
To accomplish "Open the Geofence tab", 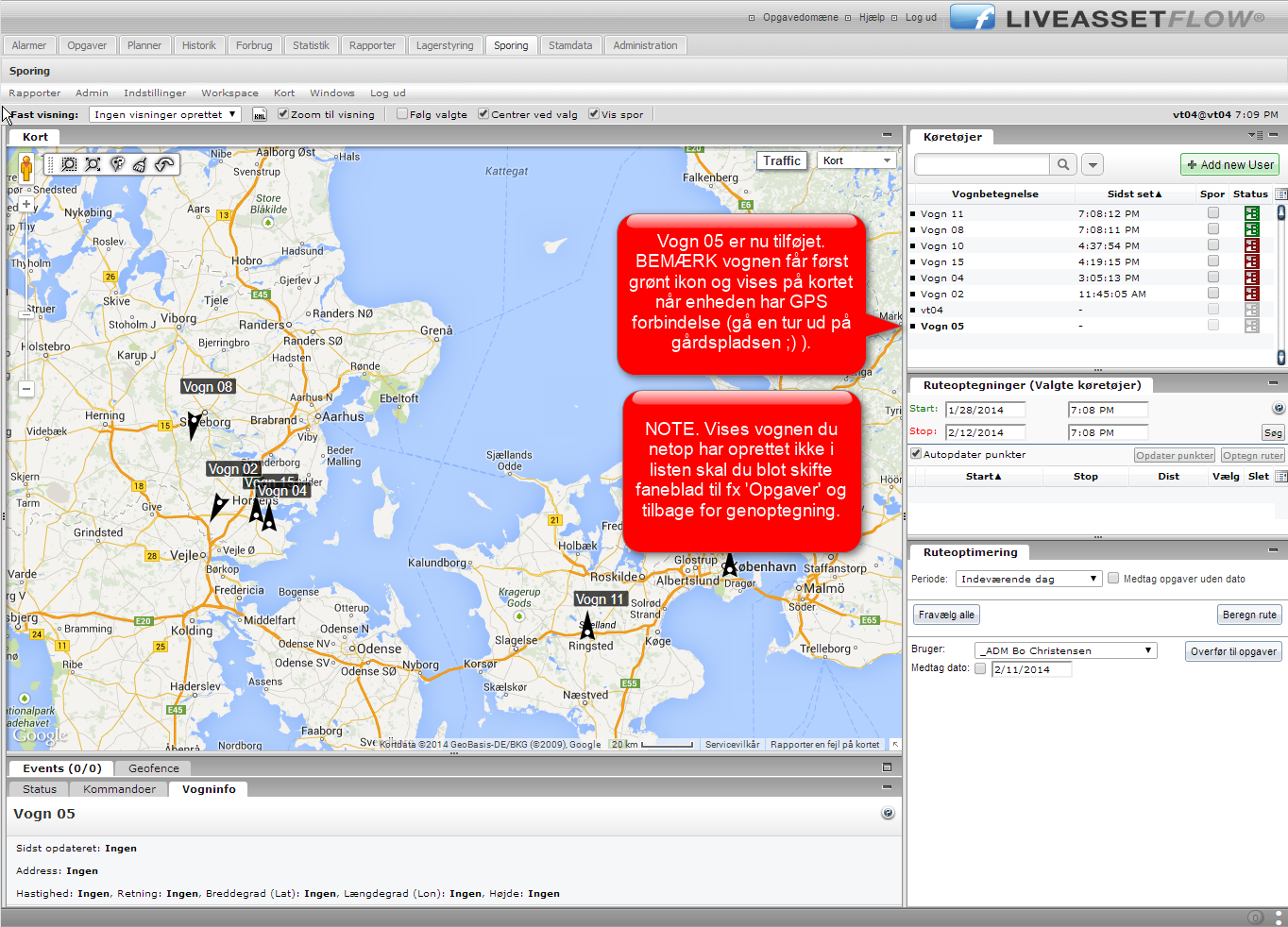I will click(154, 768).
